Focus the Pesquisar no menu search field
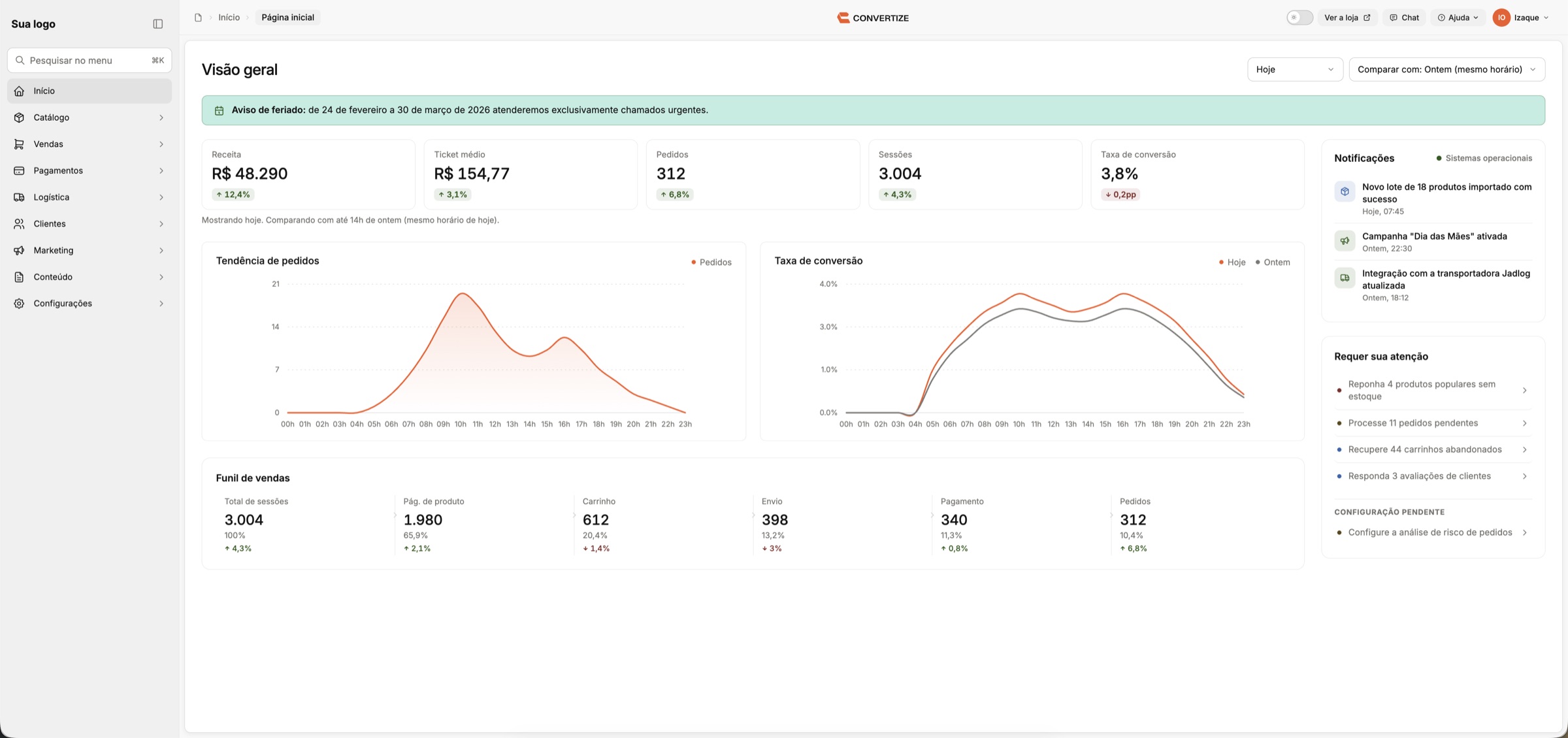This screenshot has width=1568, height=738. pos(90,60)
